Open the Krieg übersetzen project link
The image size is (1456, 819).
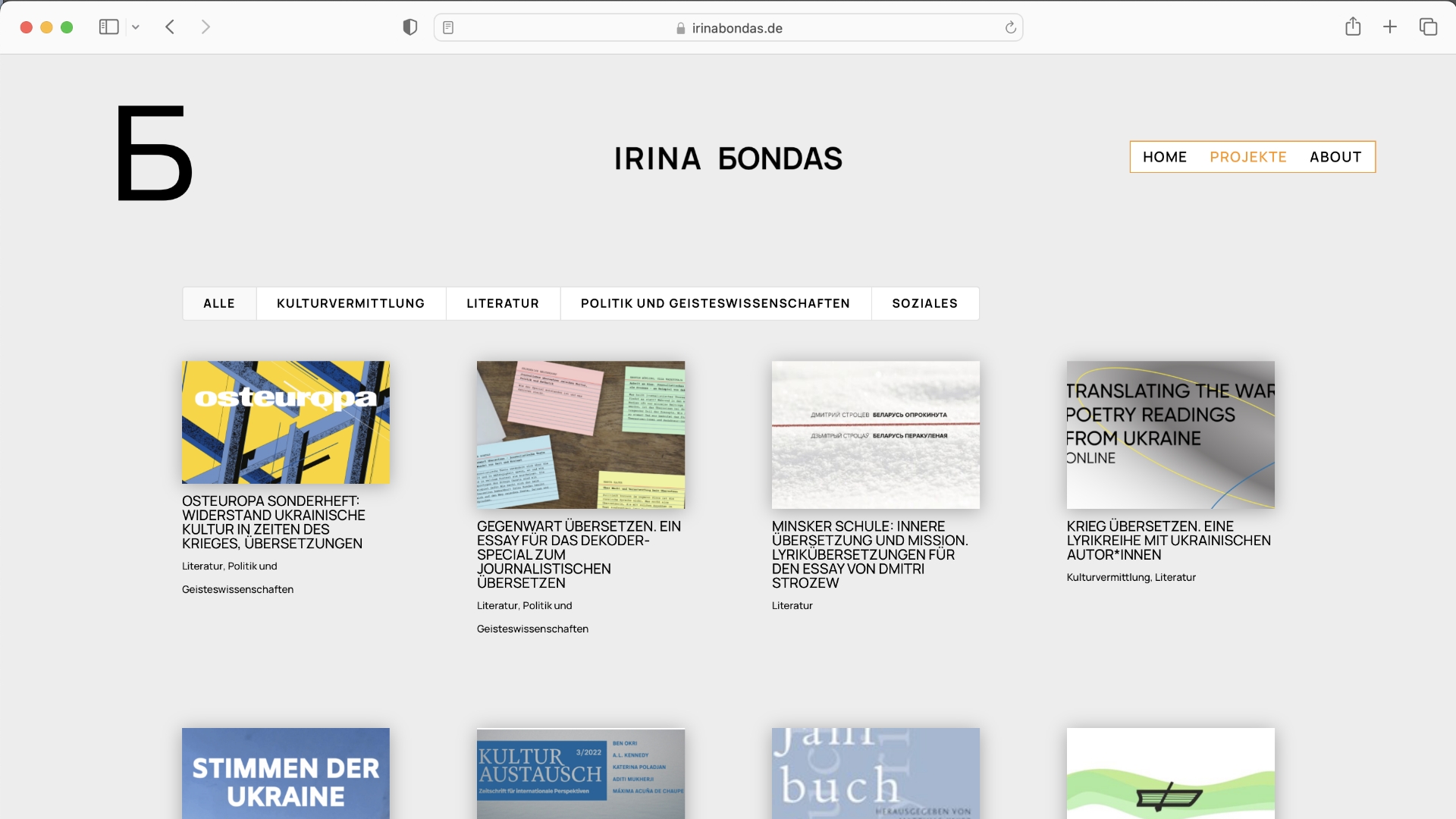pos(1168,540)
